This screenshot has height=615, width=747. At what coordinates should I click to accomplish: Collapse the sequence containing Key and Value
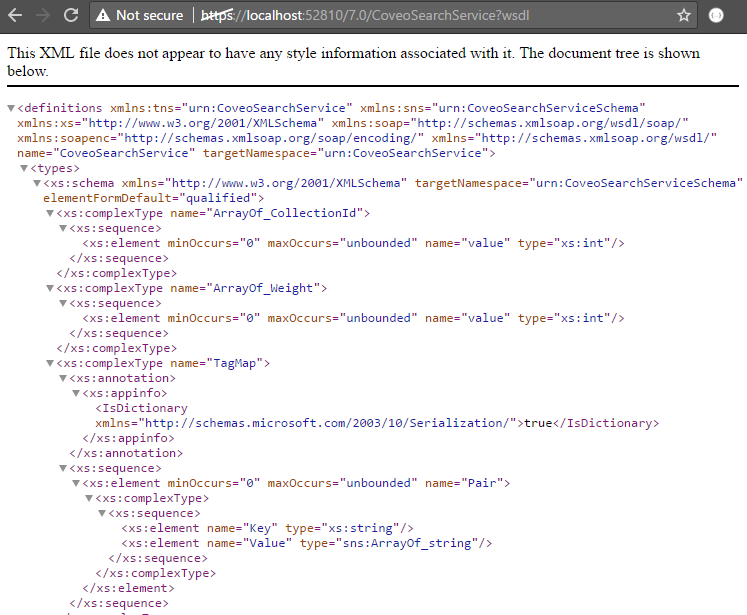pos(101,514)
